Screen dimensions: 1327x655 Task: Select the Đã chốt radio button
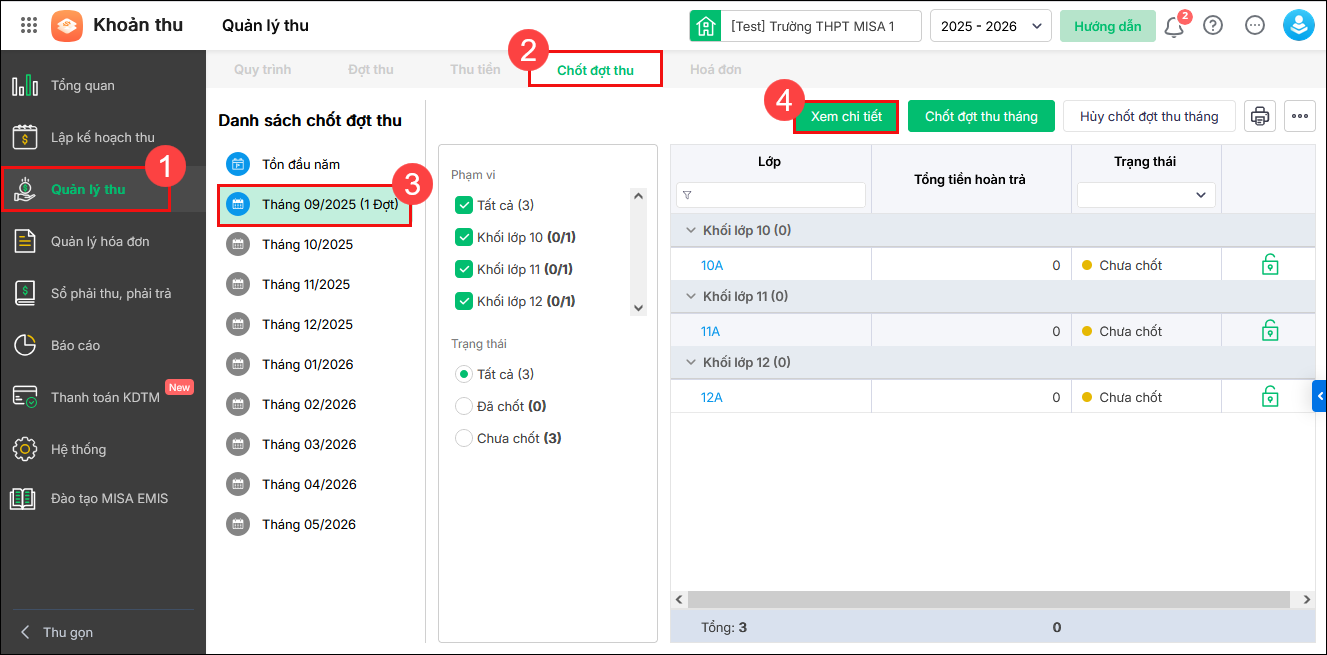(463, 406)
